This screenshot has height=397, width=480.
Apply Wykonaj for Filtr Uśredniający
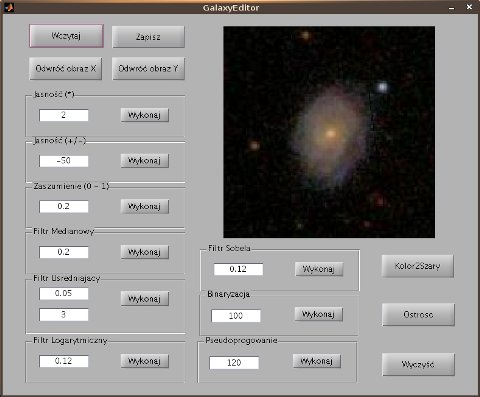pos(145,299)
